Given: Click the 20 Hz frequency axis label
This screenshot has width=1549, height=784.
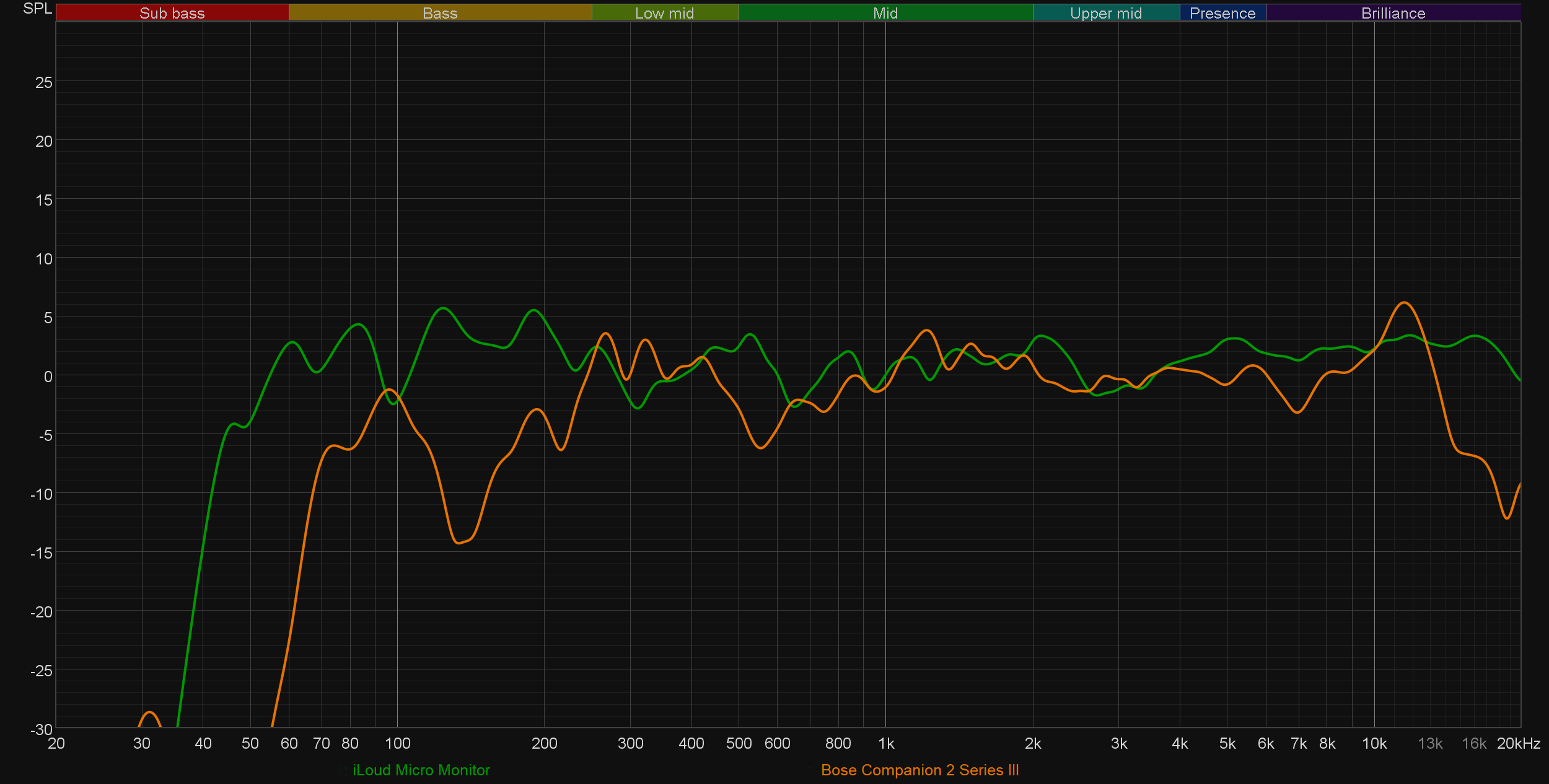Looking at the screenshot, I should point(56,743).
